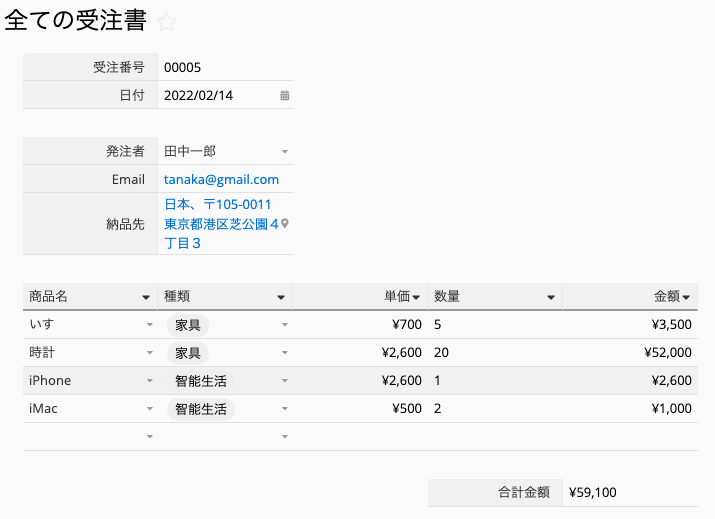Image resolution: width=715 pixels, height=519 pixels.
Task: Click the order number field 00005
Action: [225, 68]
